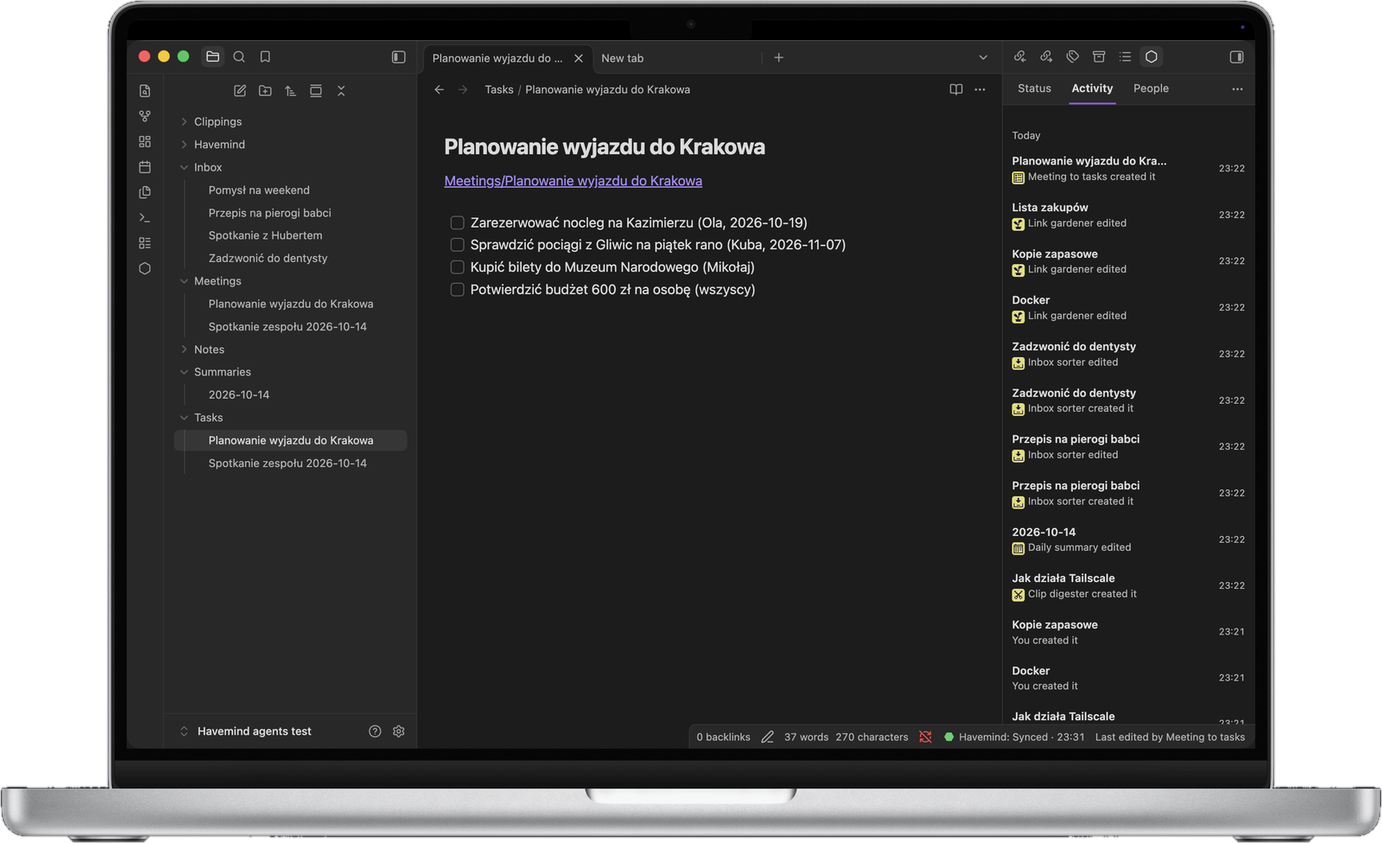
Task: Open Pomysł na weekend note
Action: coord(259,190)
